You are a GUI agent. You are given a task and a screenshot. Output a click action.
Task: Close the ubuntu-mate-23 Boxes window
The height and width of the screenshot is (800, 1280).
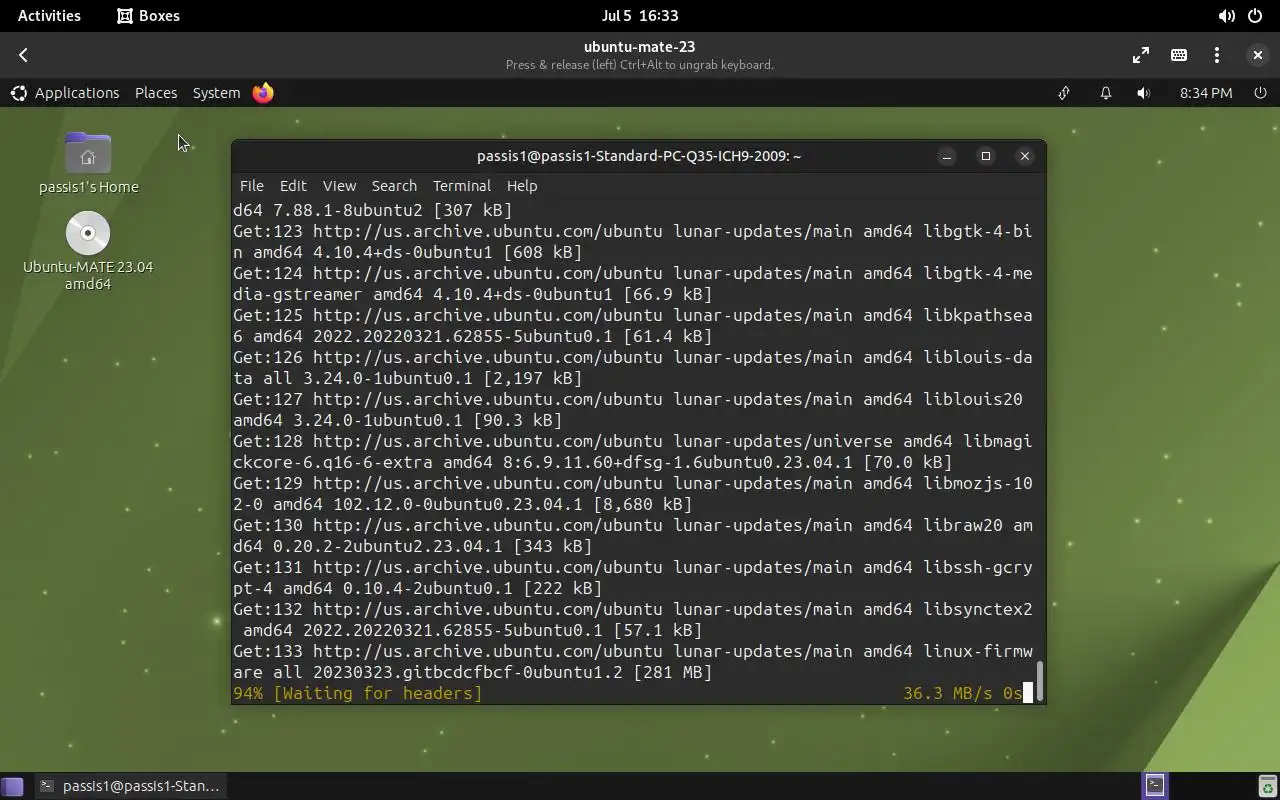(x=1258, y=56)
